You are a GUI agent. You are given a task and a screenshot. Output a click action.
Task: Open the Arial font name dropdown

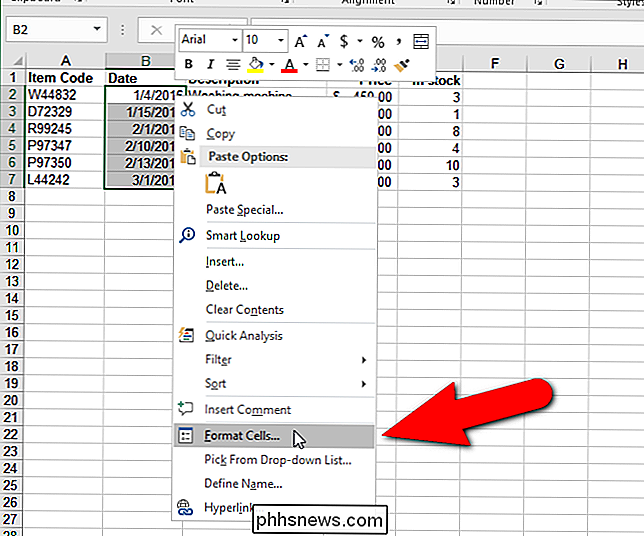pyautogui.click(x=235, y=41)
